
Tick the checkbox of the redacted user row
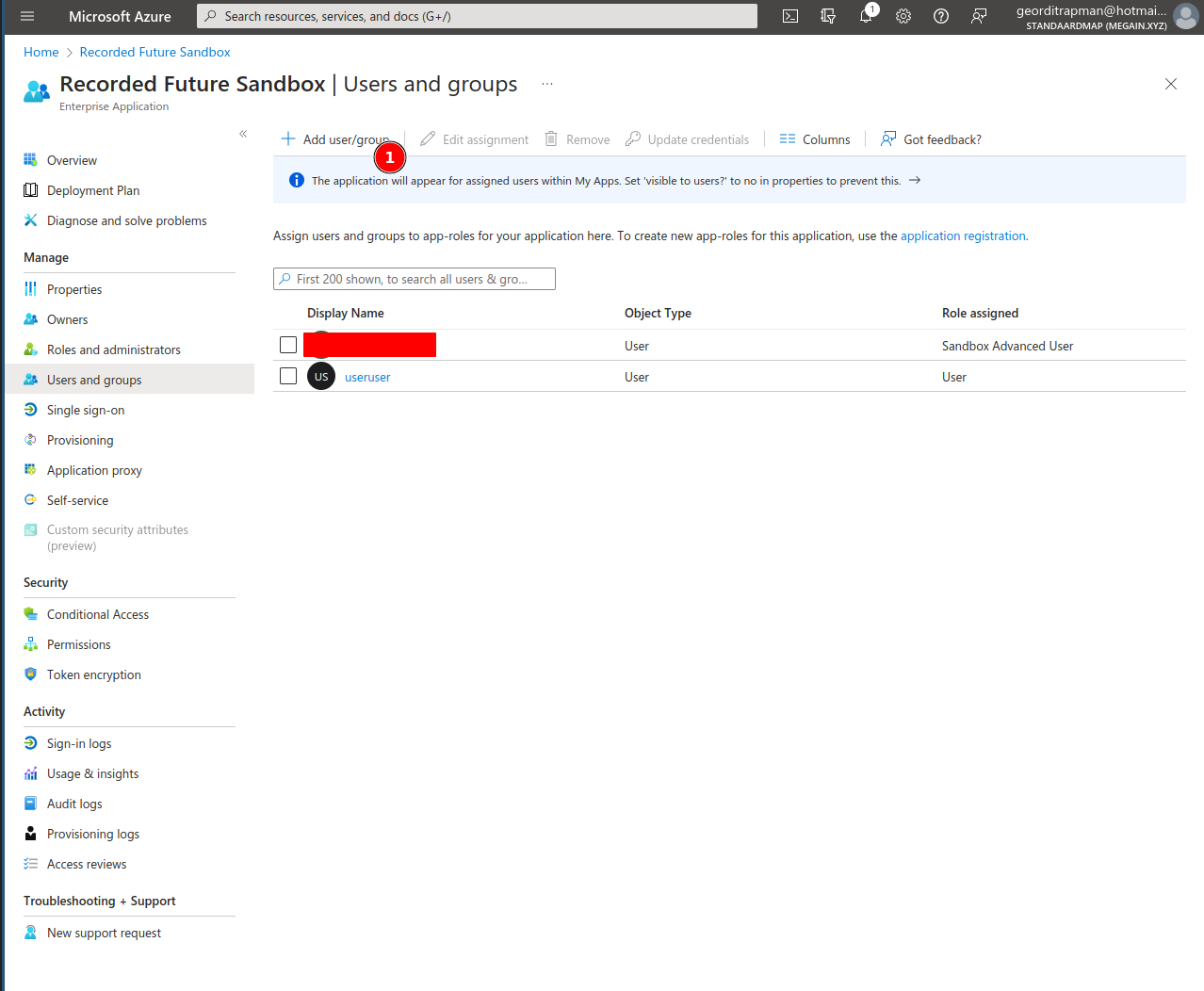[x=288, y=346]
